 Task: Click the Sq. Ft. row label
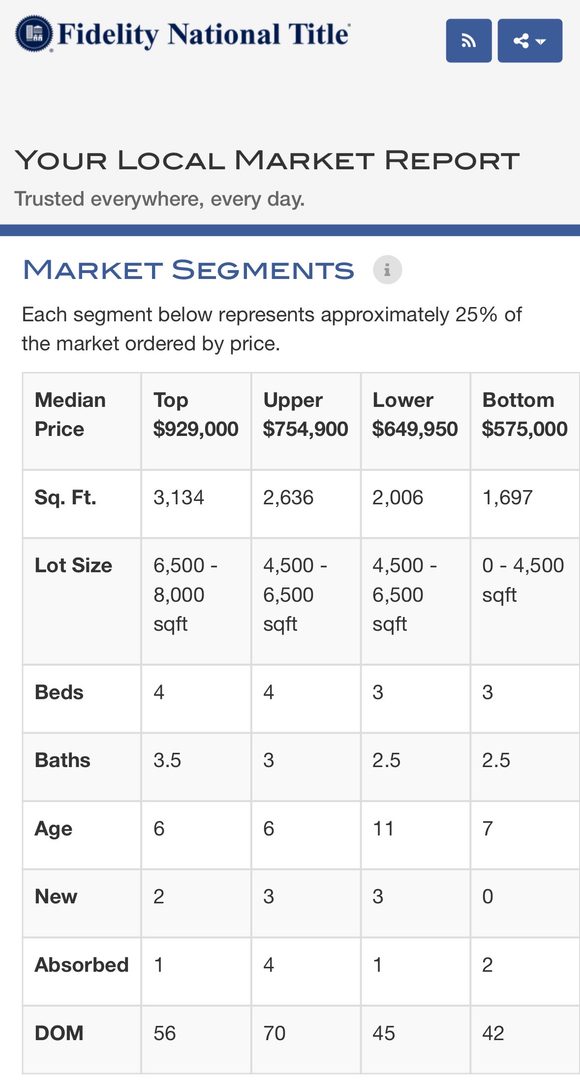pos(65,497)
